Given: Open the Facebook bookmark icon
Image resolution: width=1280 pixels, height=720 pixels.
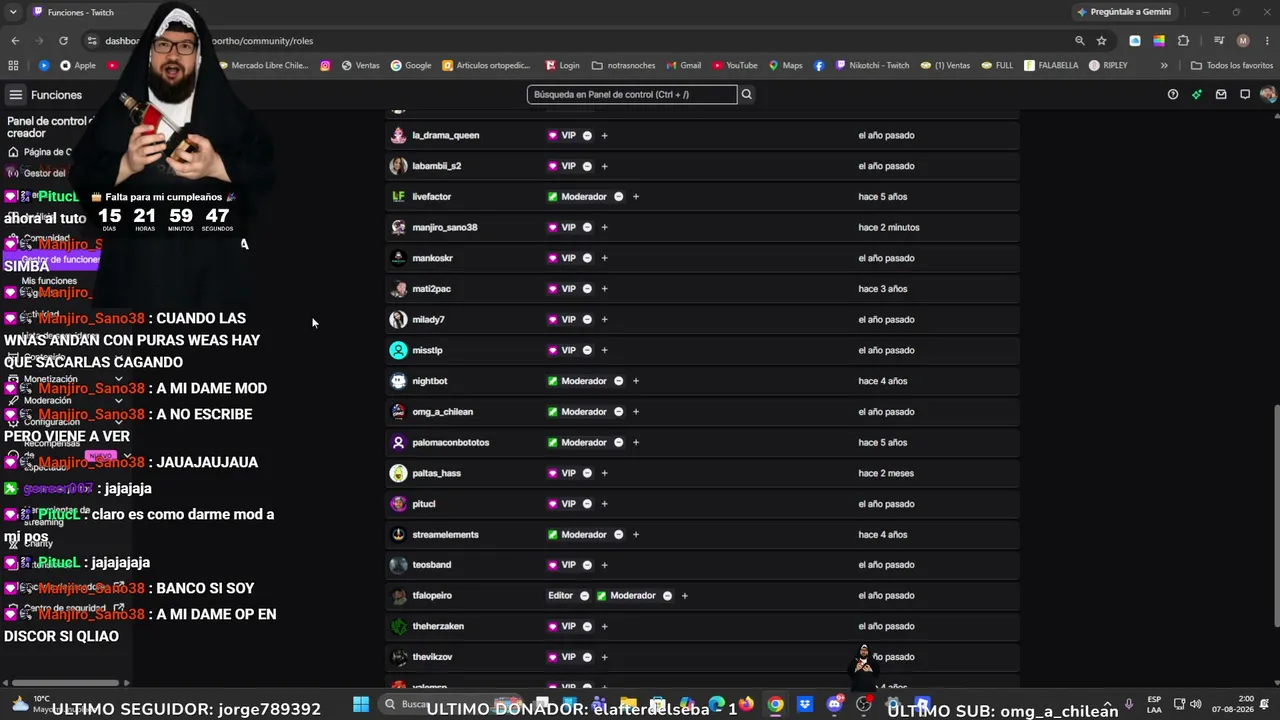Looking at the screenshot, I should [x=819, y=66].
